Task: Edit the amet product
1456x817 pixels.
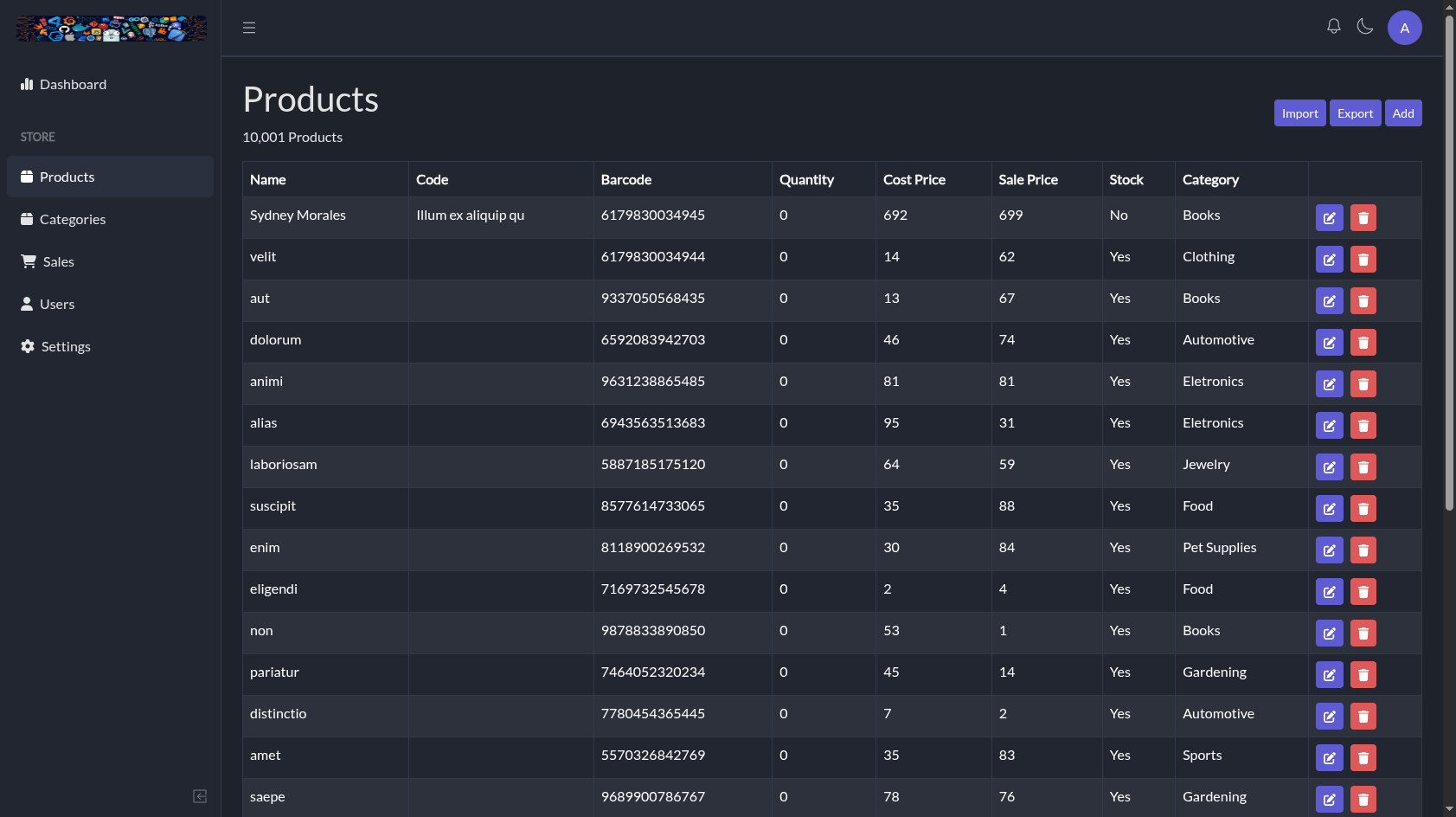Action: click(x=1330, y=758)
